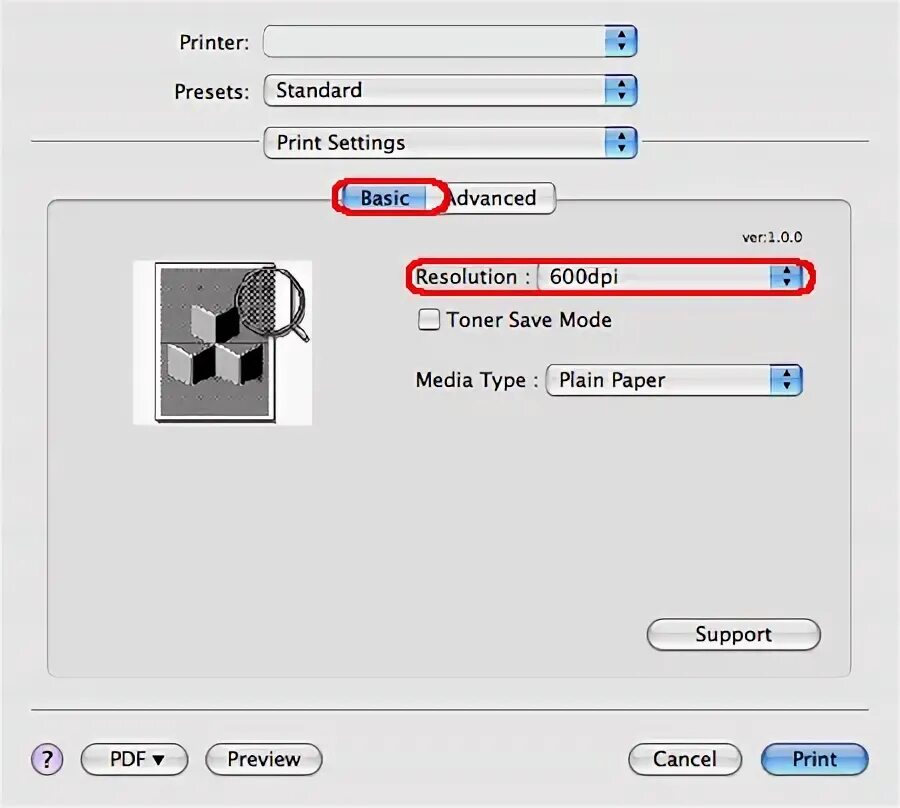The height and width of the screenshot is (808, 900).
Task: Click the Preview button
Action: (264, 759)
